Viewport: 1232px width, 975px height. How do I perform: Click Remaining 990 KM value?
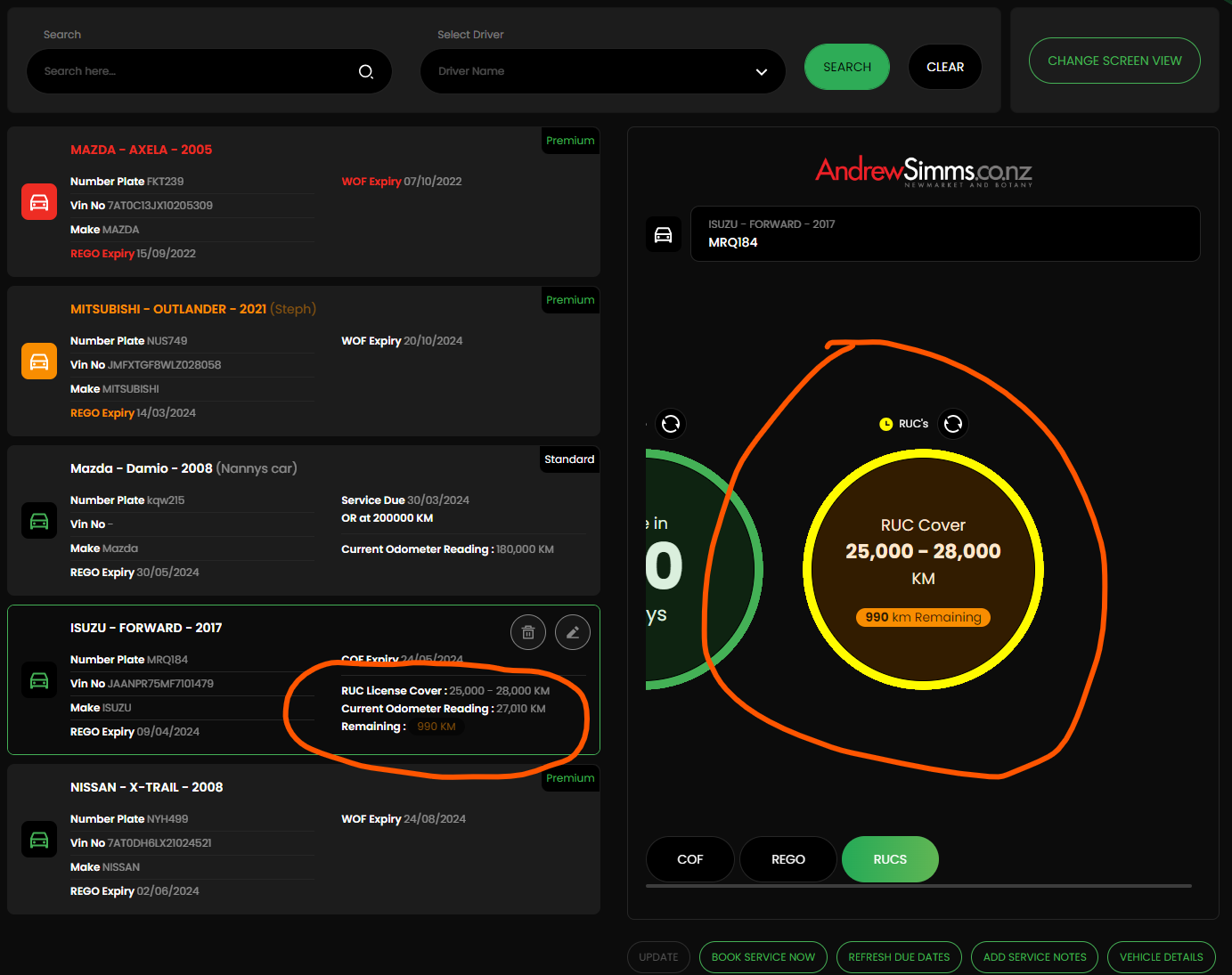pyautogui.click(x=437, y=727)
